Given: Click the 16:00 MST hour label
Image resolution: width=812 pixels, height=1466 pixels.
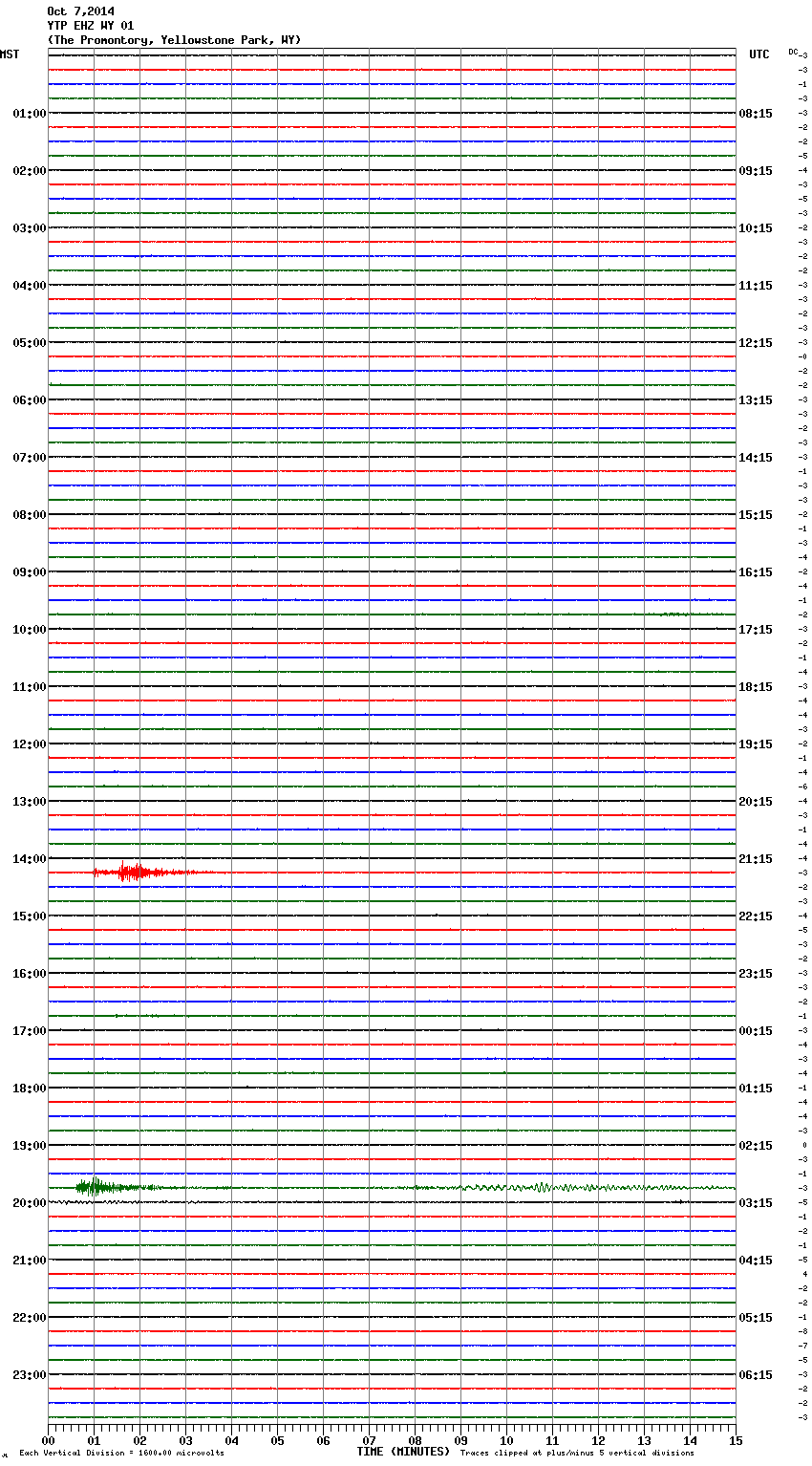Looking at the screenshot, I should click(x=29, y=974).
